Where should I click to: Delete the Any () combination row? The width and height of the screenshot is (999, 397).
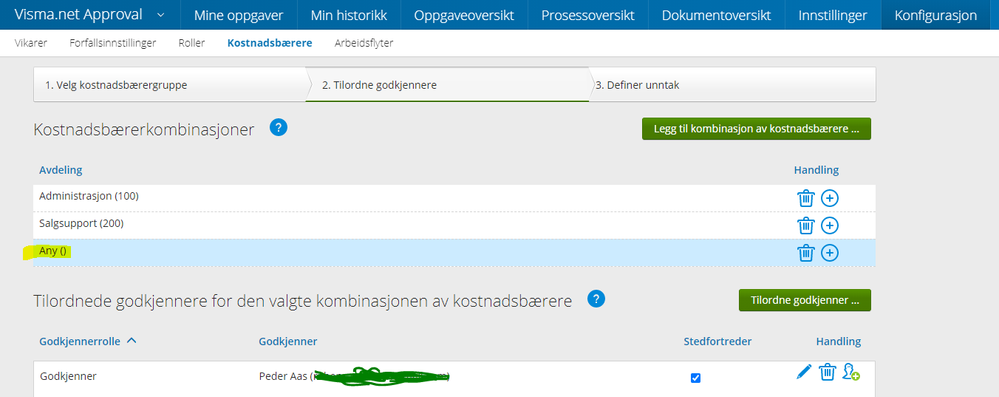pos(806,253)
